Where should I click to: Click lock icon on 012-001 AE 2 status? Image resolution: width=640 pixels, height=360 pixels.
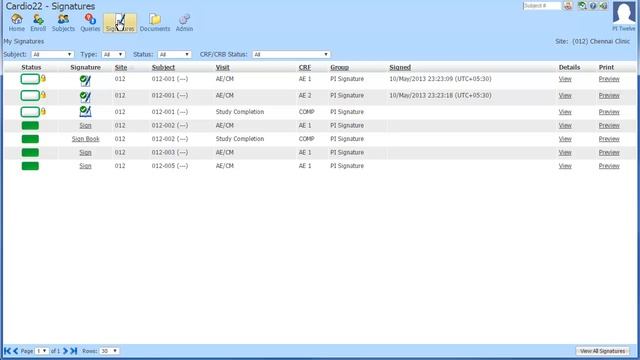[x=43, y=95]
